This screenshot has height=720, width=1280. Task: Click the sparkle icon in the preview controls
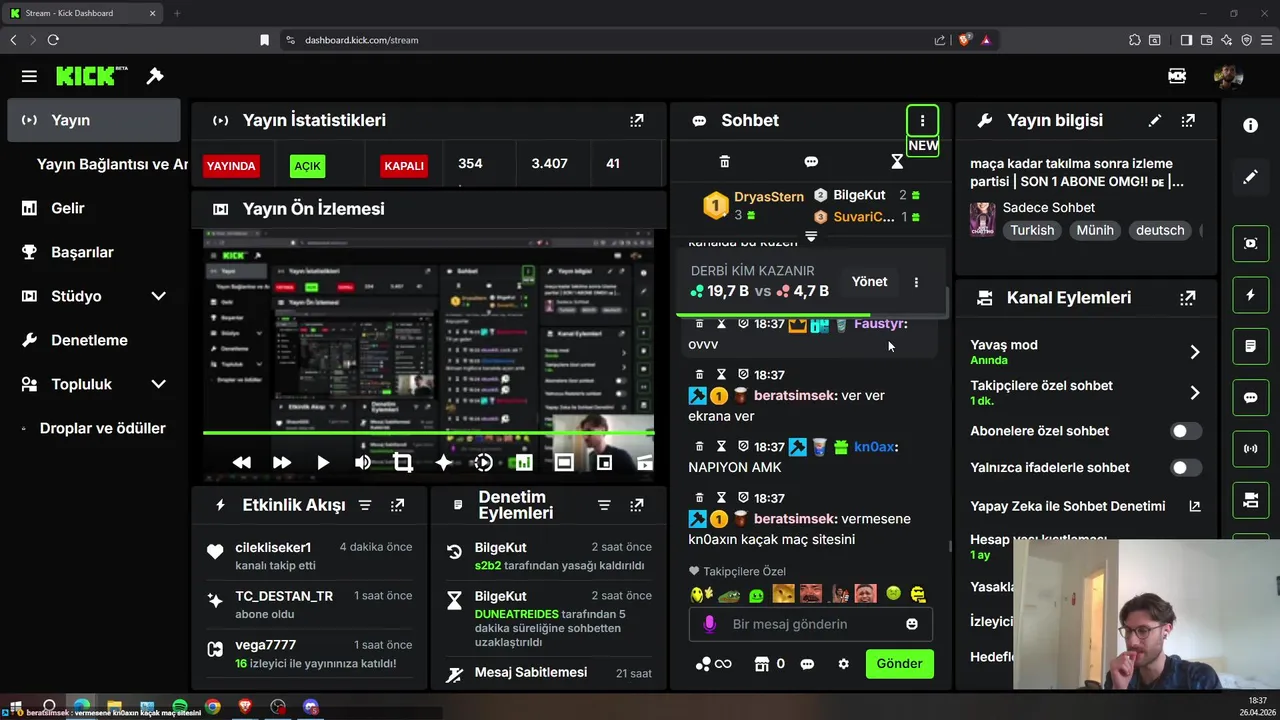[443, 462]
